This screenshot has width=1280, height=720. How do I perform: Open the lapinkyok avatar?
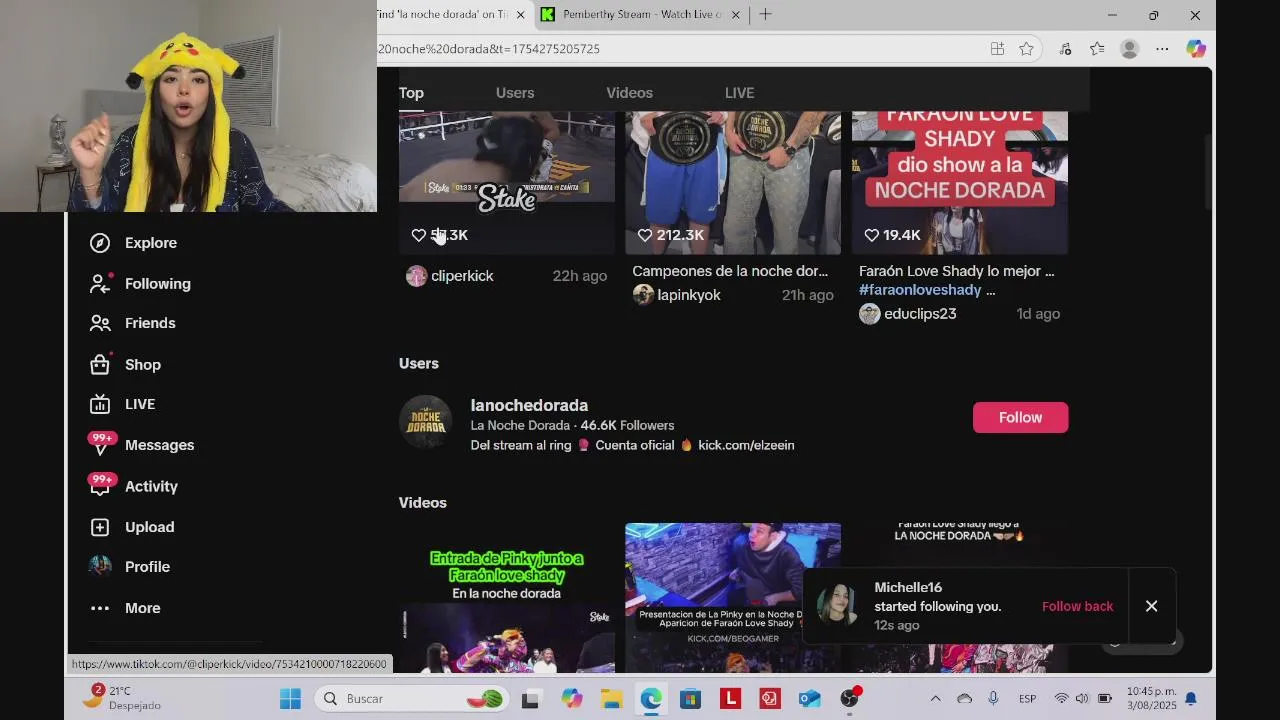tap(643, 295)
